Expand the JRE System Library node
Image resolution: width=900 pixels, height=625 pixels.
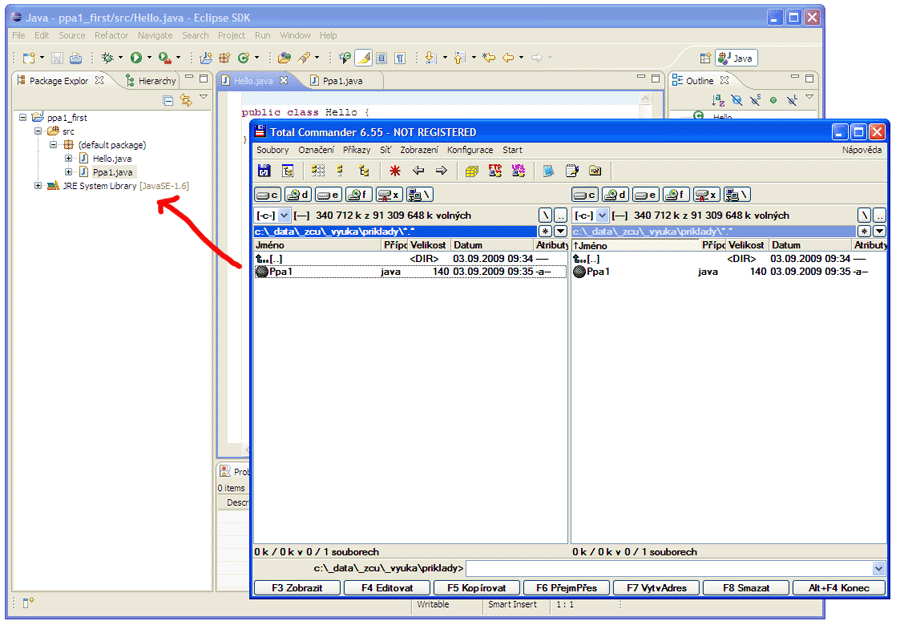pyautogui.click(x=38, y=185)
